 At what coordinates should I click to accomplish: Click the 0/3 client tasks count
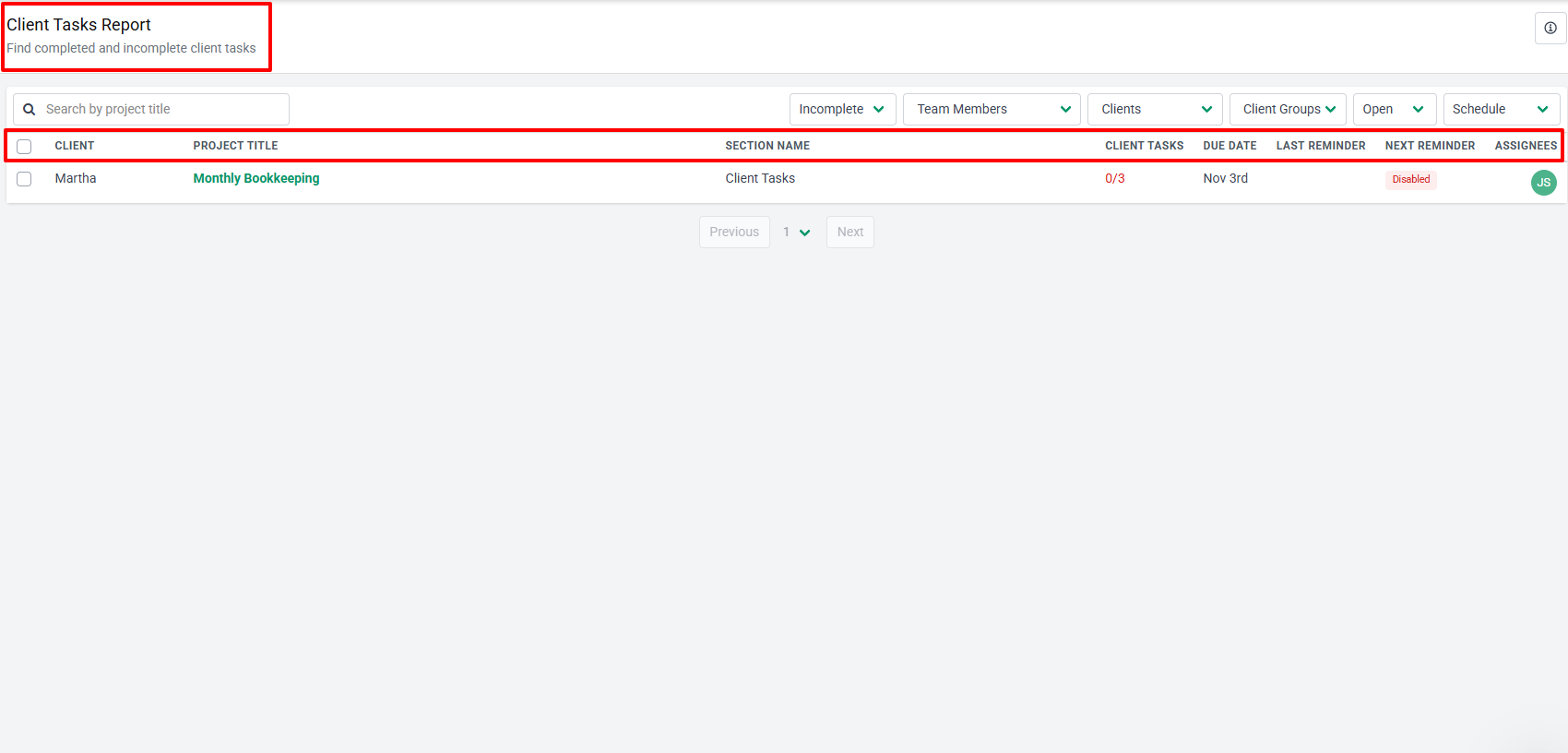[1115, 178]
